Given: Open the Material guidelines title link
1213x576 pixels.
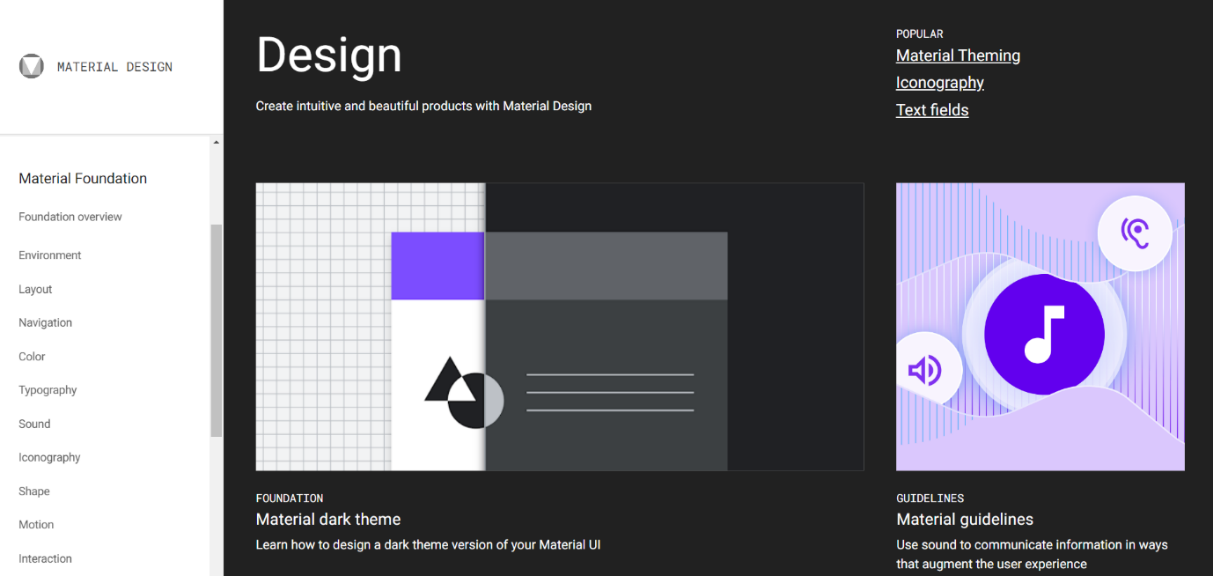Looking at the screenshot, I should click(965, 519).
